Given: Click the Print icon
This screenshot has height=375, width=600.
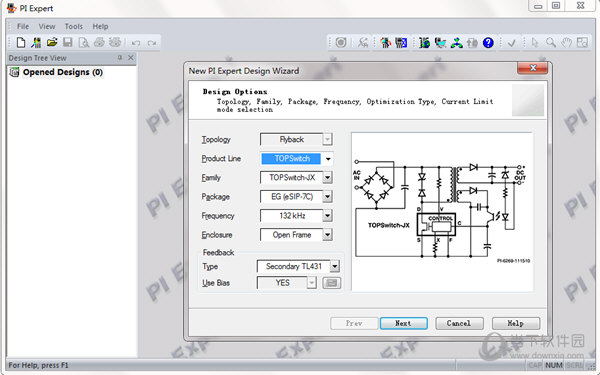Looking at the screenshot, I should (x=99, y=42).
